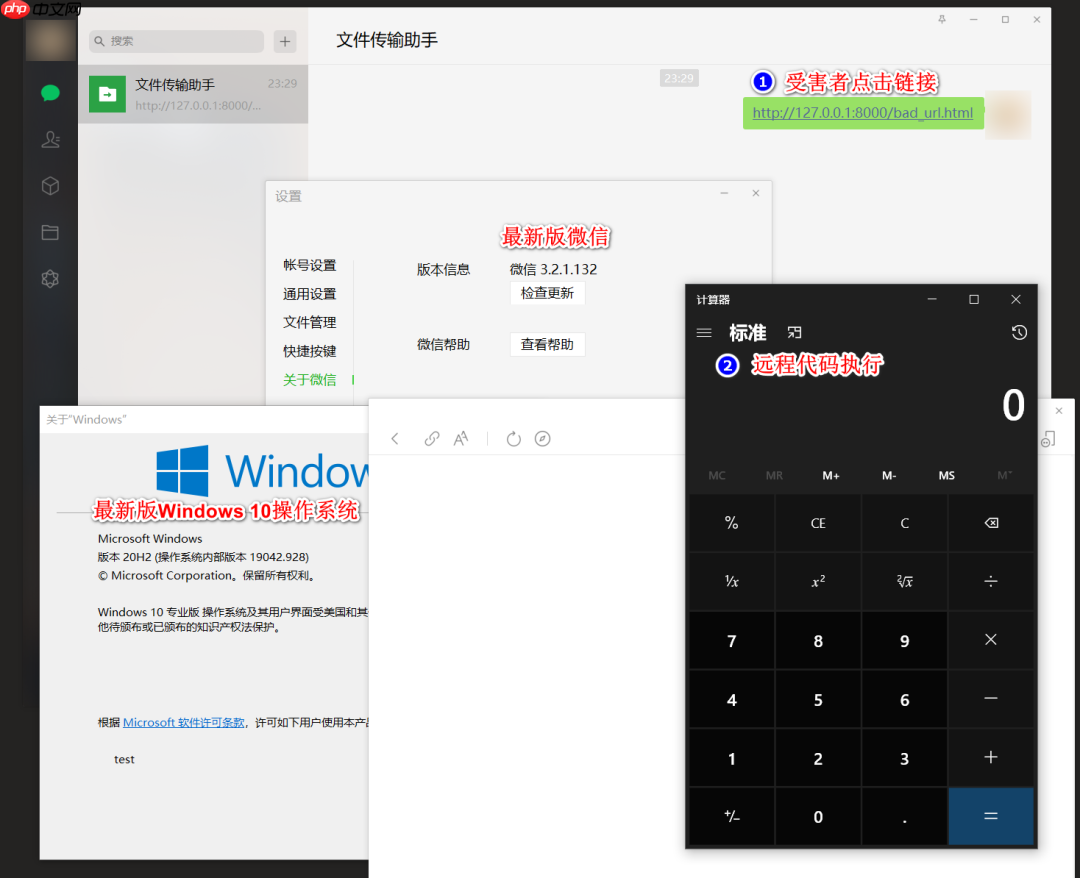The height and width of the screenshot is (878, 1080).
Task: Open Contacts from the WeChat sidebar
Action: pos(50,139)
